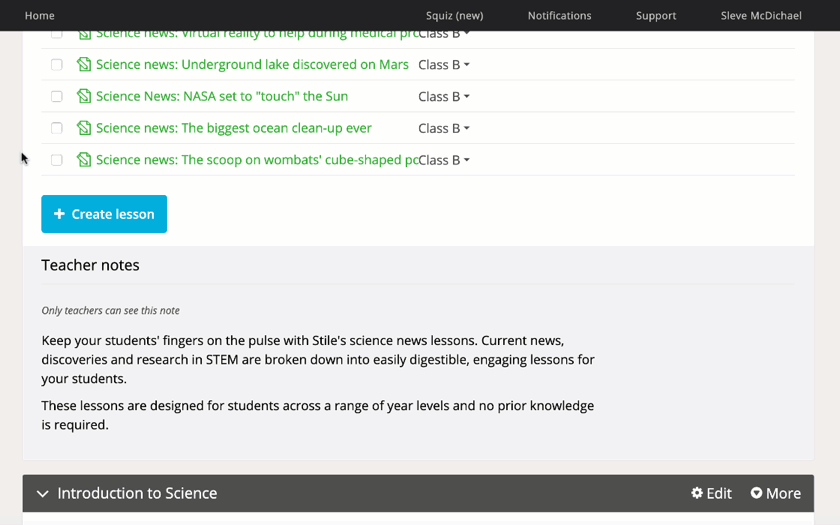
Task: Click lesson icon beside Underground lake on Mars
Action: 84,64
